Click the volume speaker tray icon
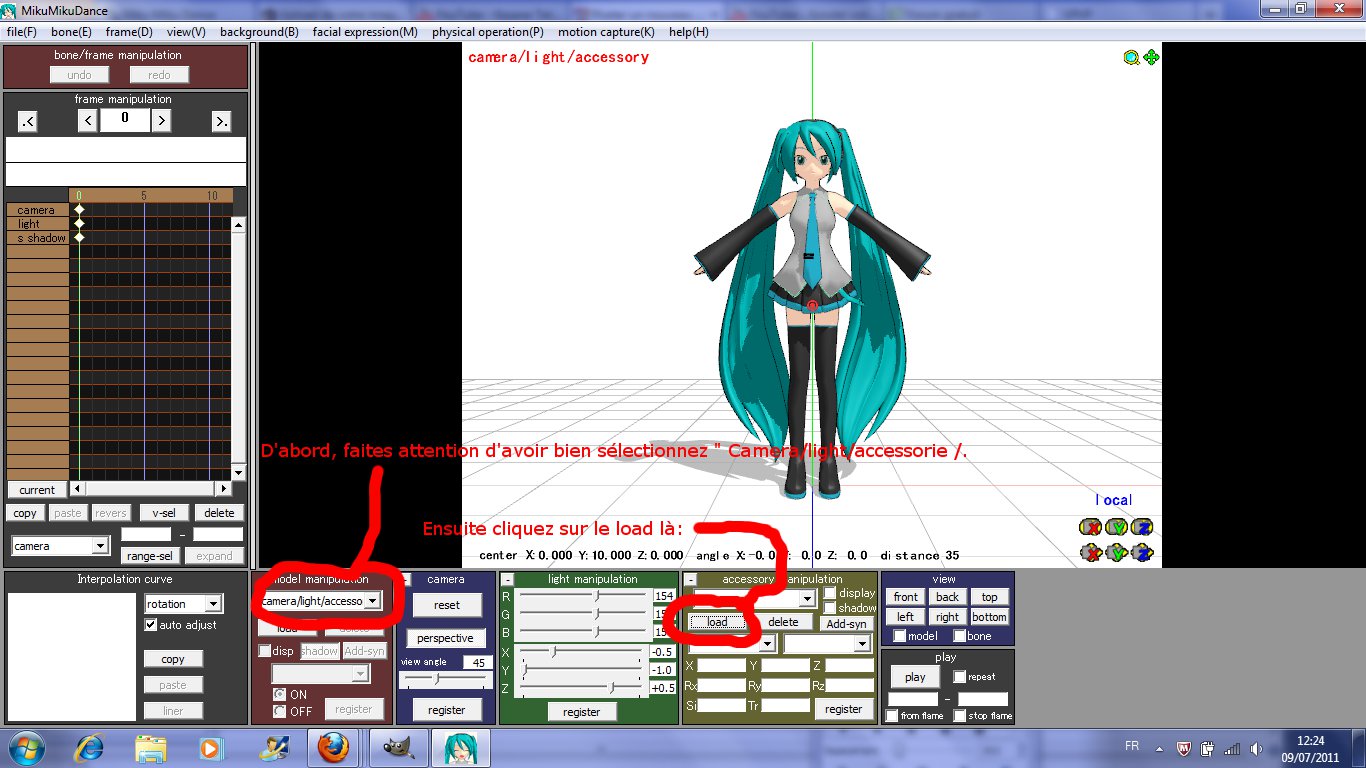This screenshot has height=768, width=1366. coord(1256,747)
